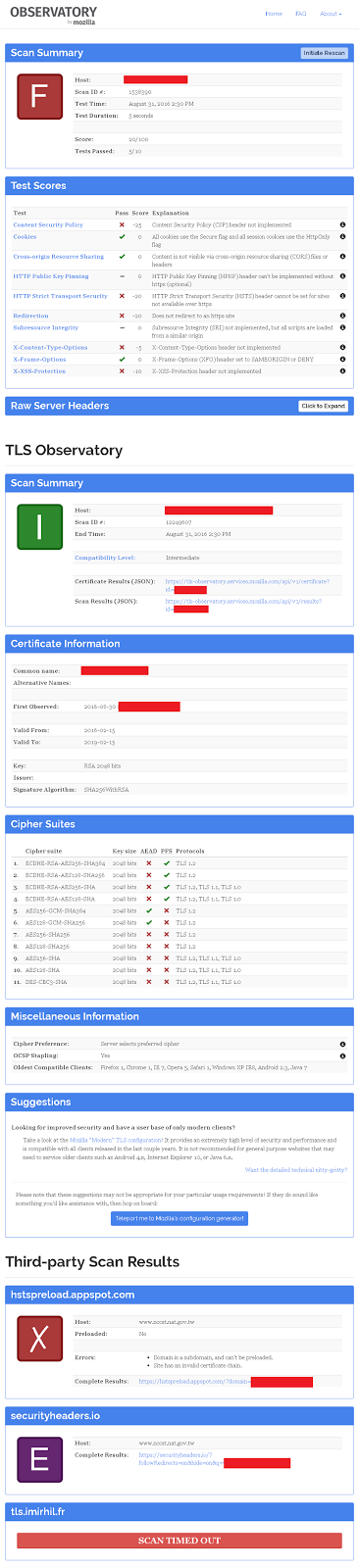Open the Home navigation link
359x1568 pixels.
tap(274, 14)
